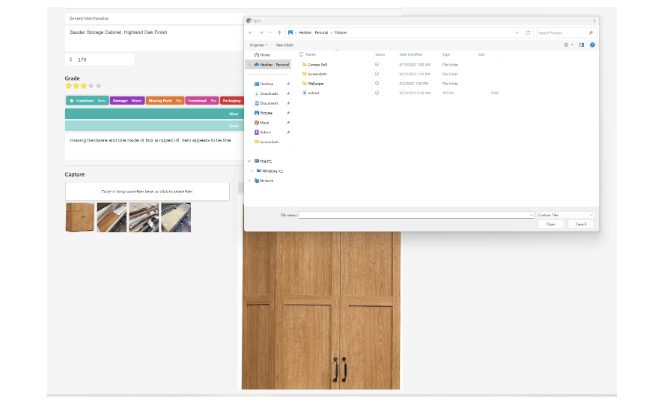The width and height of the screenshot is (664, 410).
Task: Expand the address bar path history
Action: coord(517,33)
